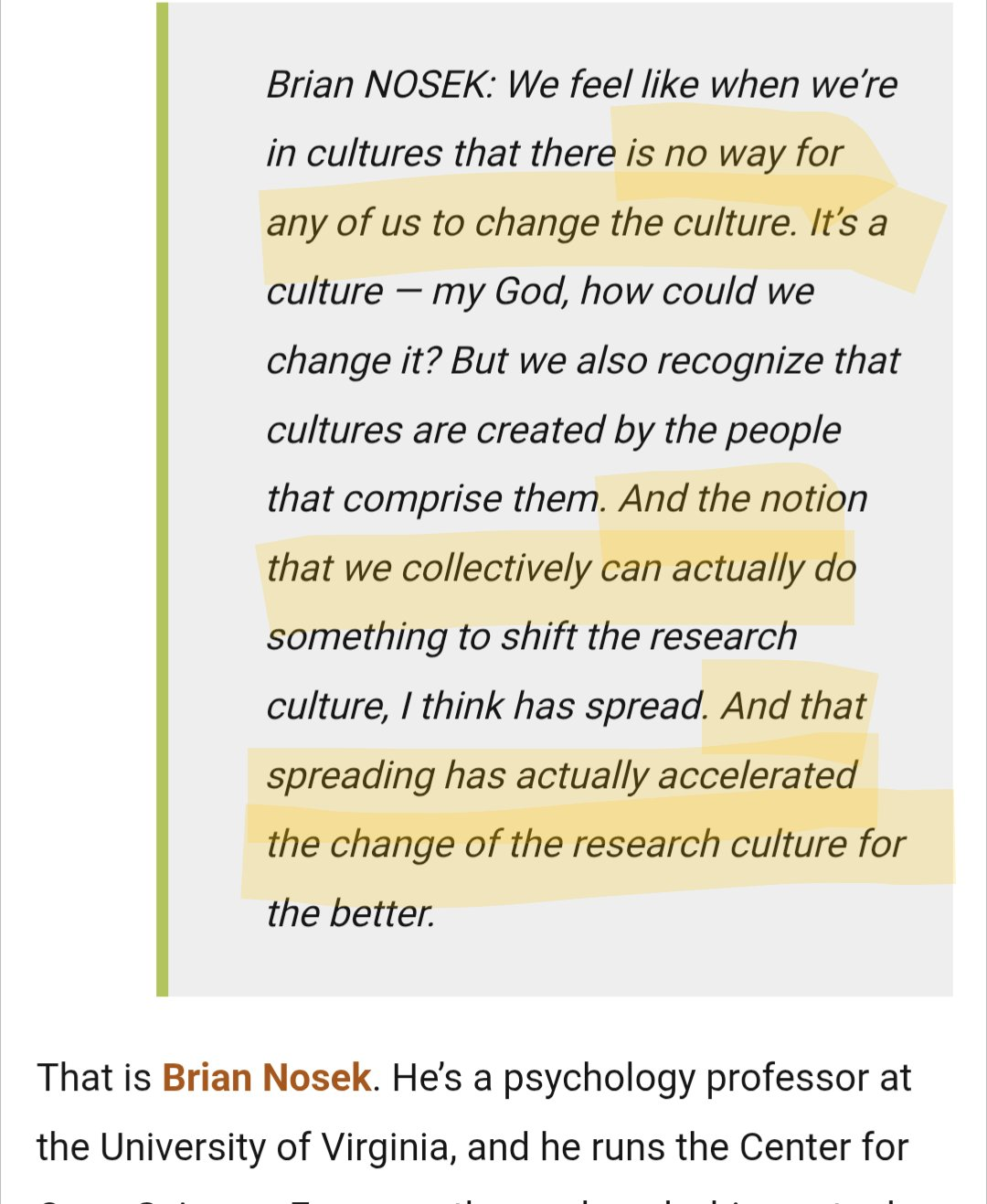This screenshot has width=987, height=1204.
Task: Open the orange Brian Nosek link
Action: (267, 1078)
